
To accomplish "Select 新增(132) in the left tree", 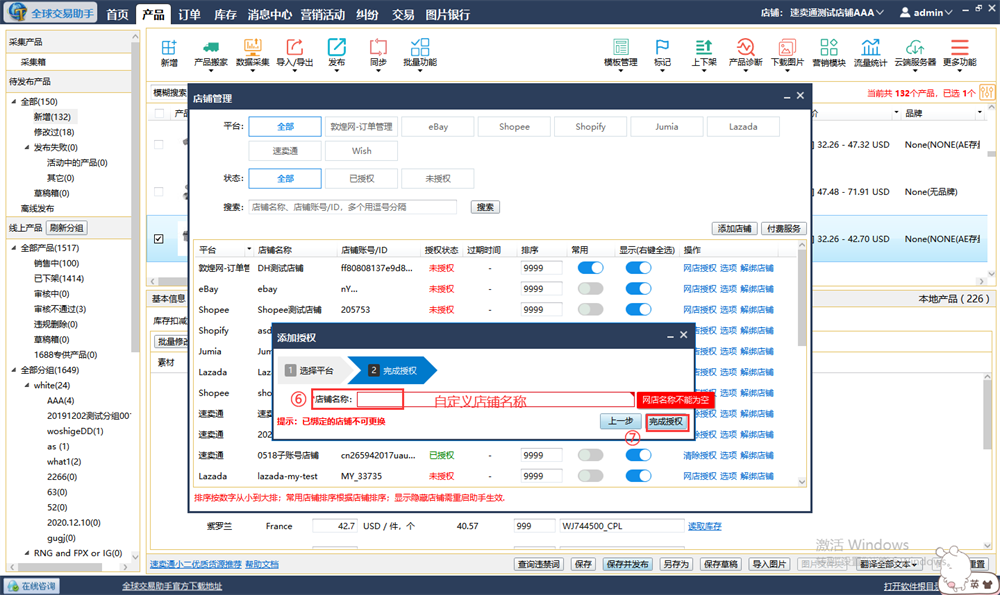I will click(52, 117).
